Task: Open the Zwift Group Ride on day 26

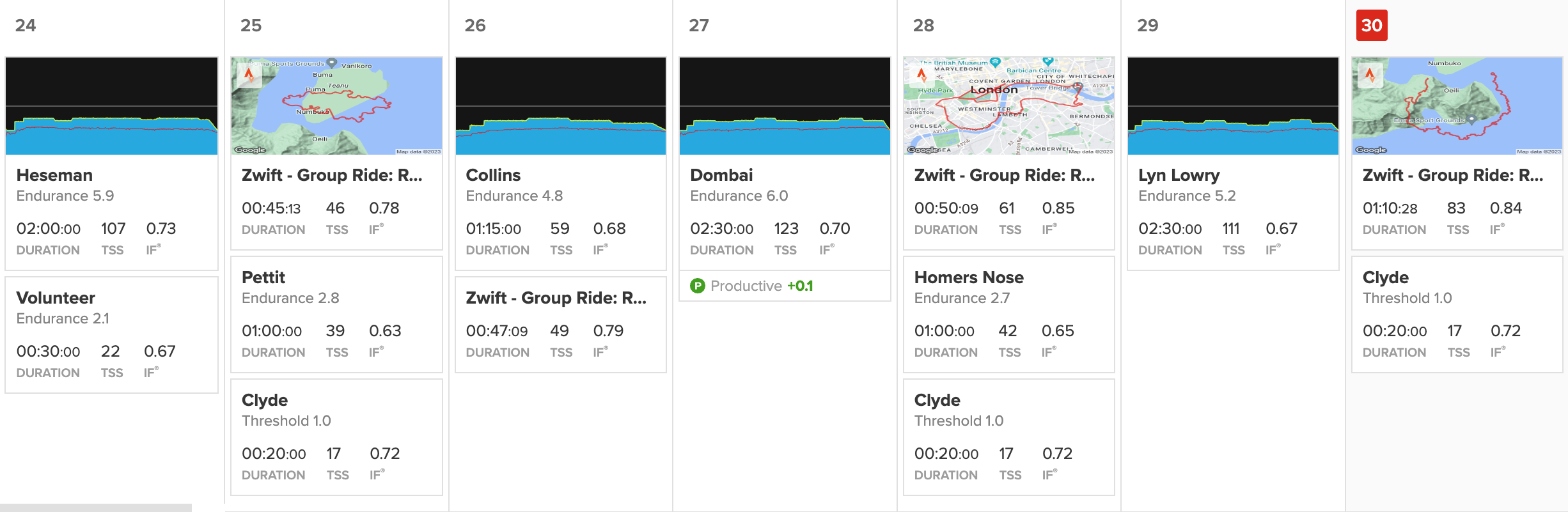Action: (560, 323)
